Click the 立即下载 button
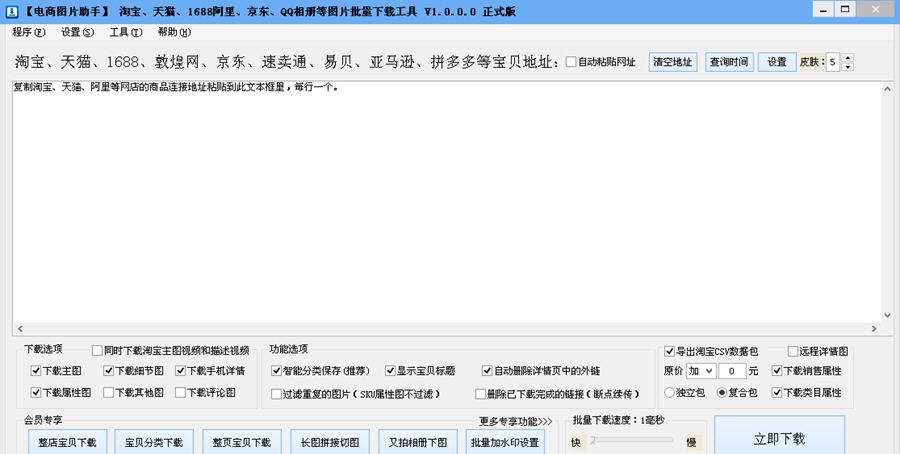900x454 pixels. 779,436
